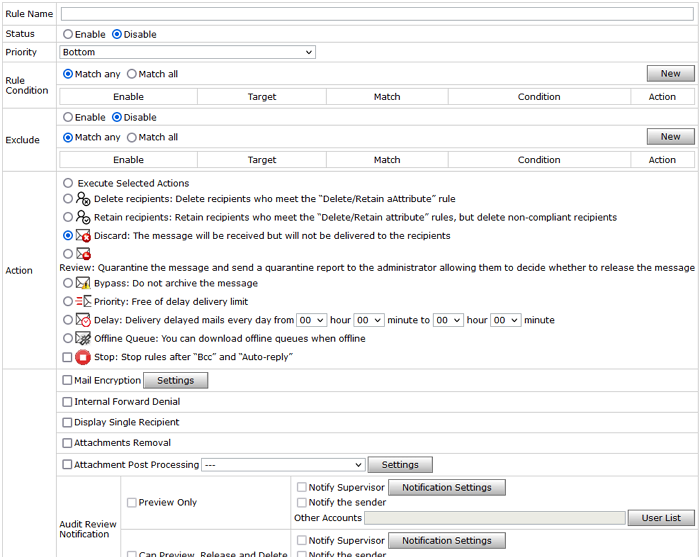Select Match all for Rule Condition
The width and height of the screenshot is (700, 557).
pyautogui.click(x=132, y=74)
